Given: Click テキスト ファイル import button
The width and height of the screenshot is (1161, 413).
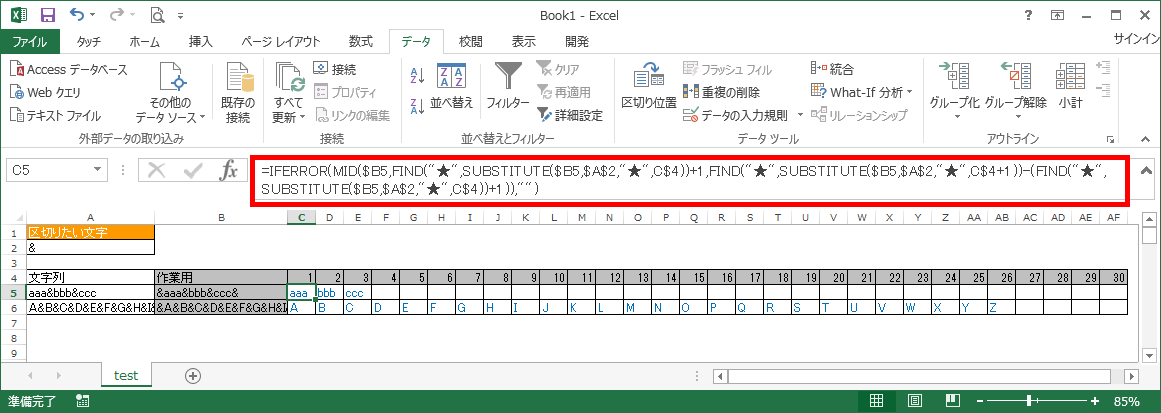Looking at the screenshot, I should [x=56, y=115].
